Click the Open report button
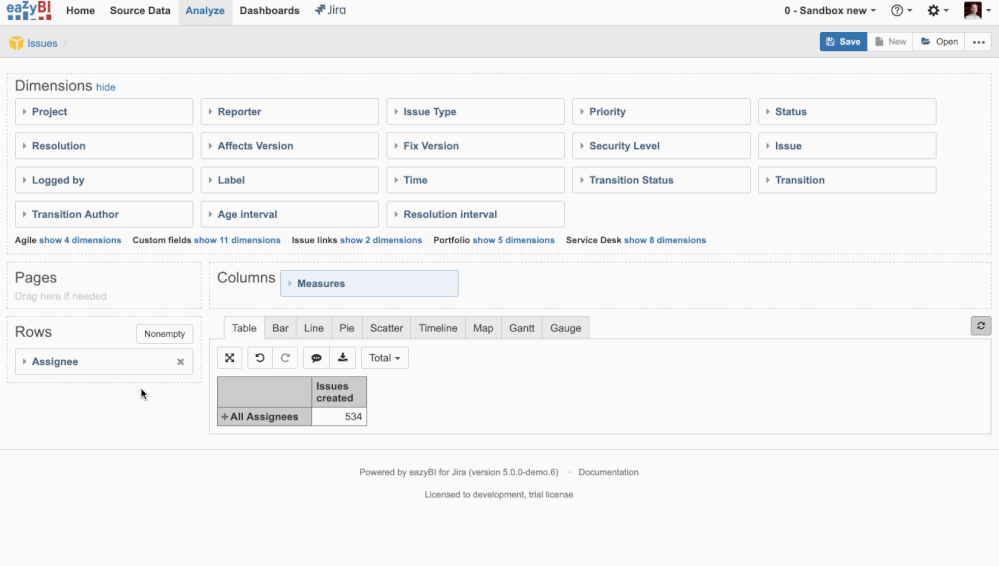 (939, 42)
